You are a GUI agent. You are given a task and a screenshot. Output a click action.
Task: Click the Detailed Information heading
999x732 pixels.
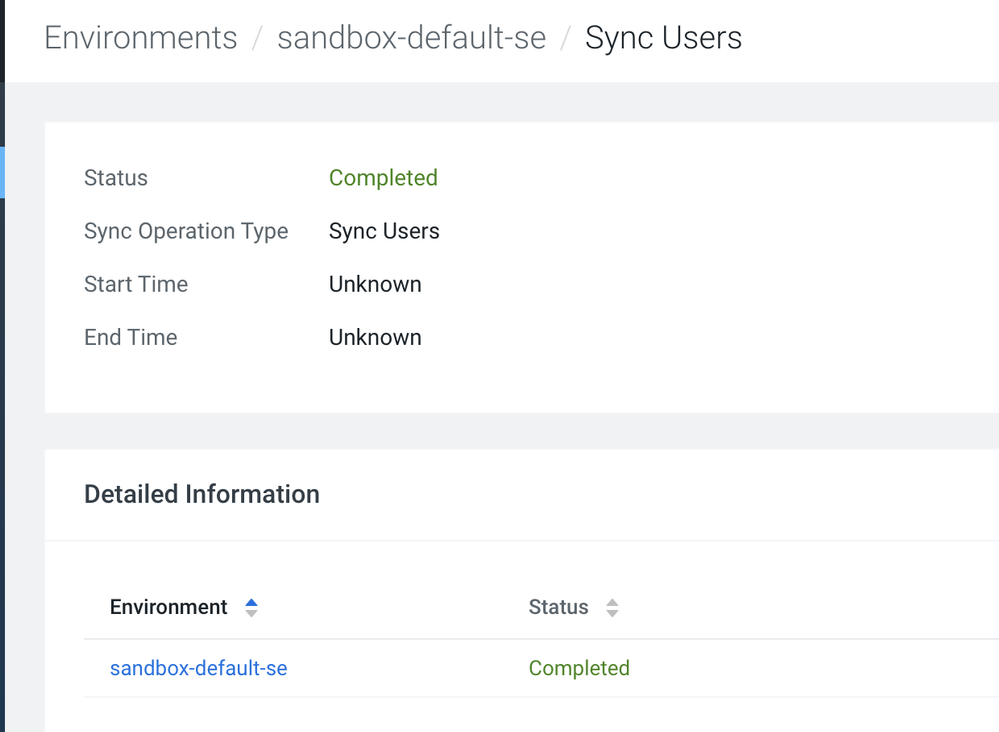click(202, 494)
